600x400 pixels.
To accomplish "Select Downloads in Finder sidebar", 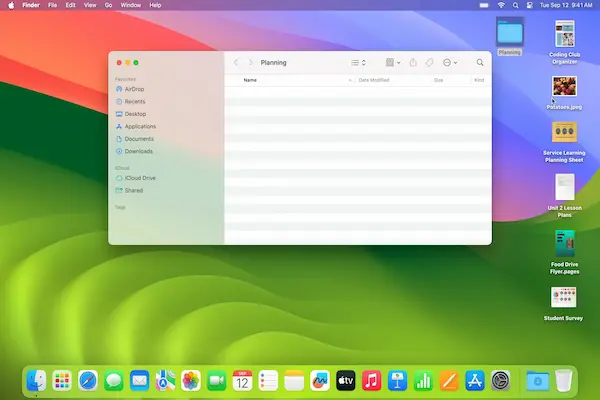I will click(134, 151).
